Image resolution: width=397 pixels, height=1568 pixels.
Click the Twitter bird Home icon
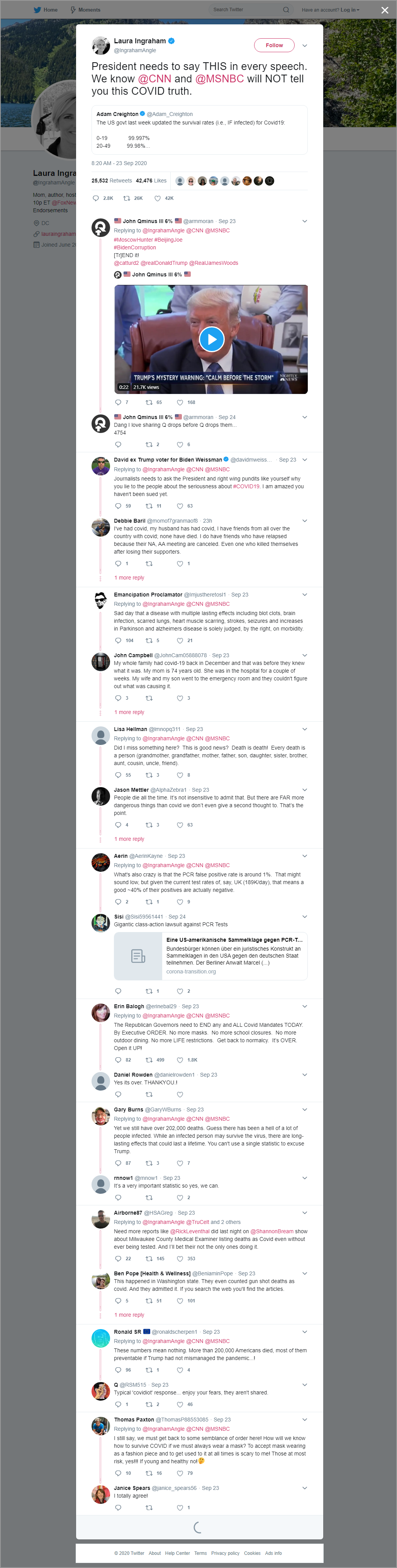(x=37, y=10)
